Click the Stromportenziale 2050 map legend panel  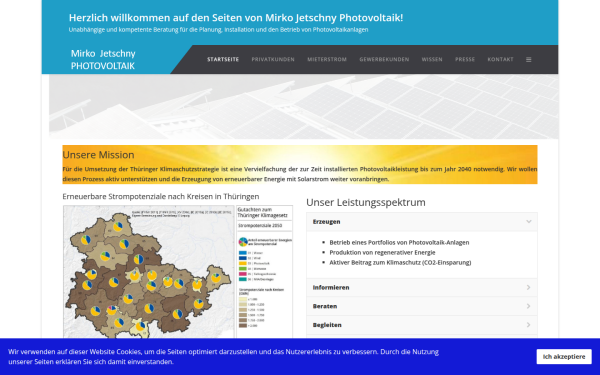(x=264, y=272)
